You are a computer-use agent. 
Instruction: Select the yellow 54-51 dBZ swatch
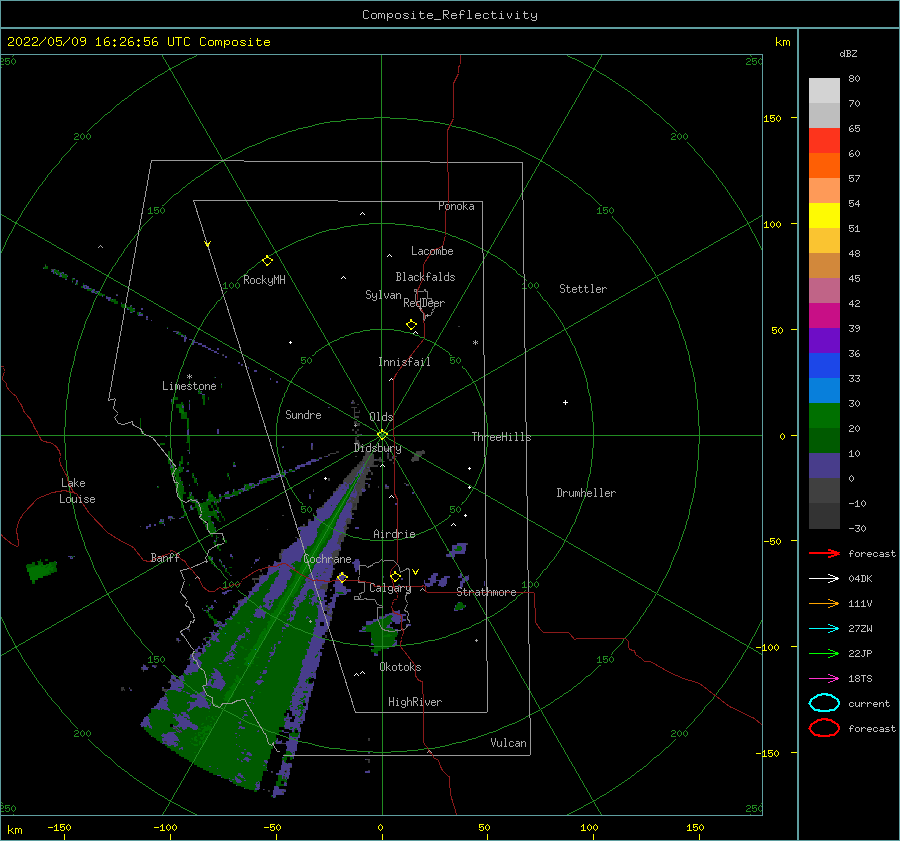pyautogui.click(x=824, y=216)
